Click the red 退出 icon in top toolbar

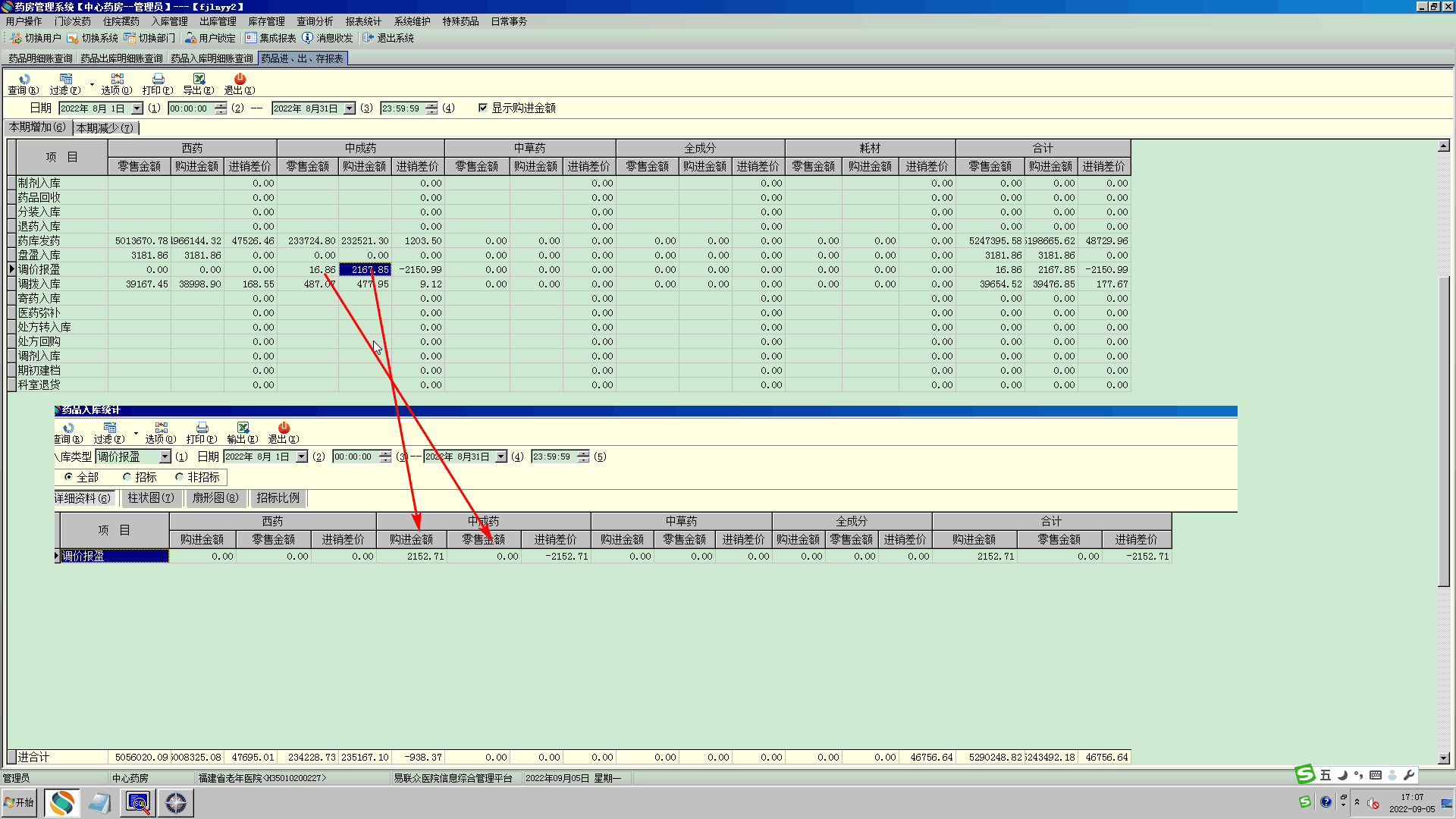(240, 80)
